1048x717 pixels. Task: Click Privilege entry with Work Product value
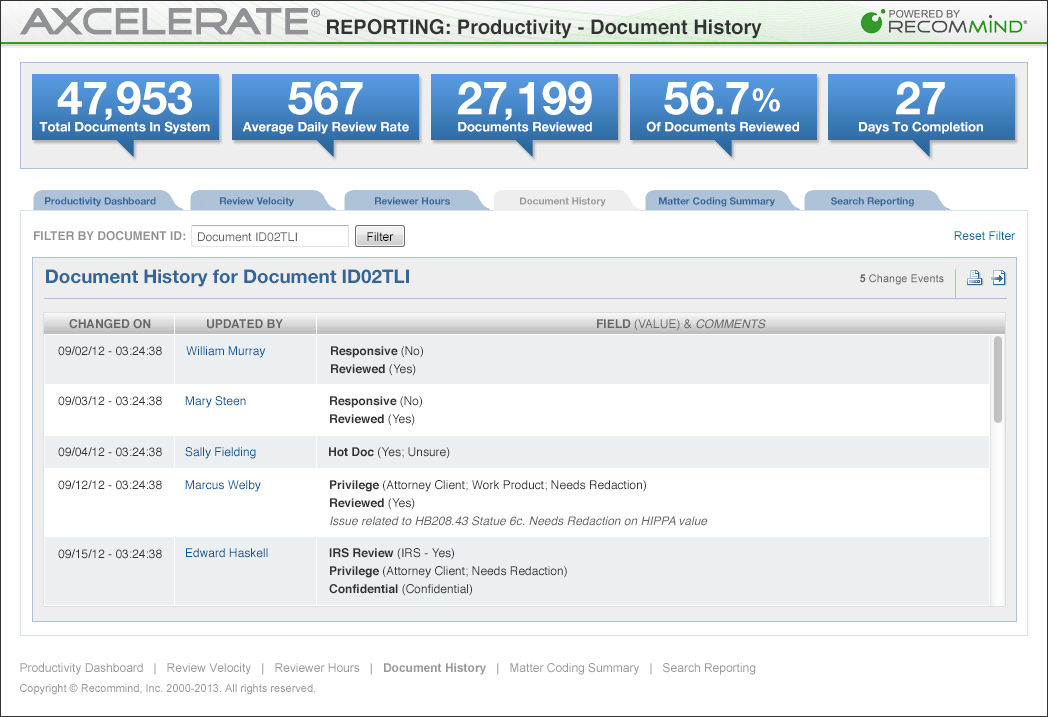(x=488, y=485)
